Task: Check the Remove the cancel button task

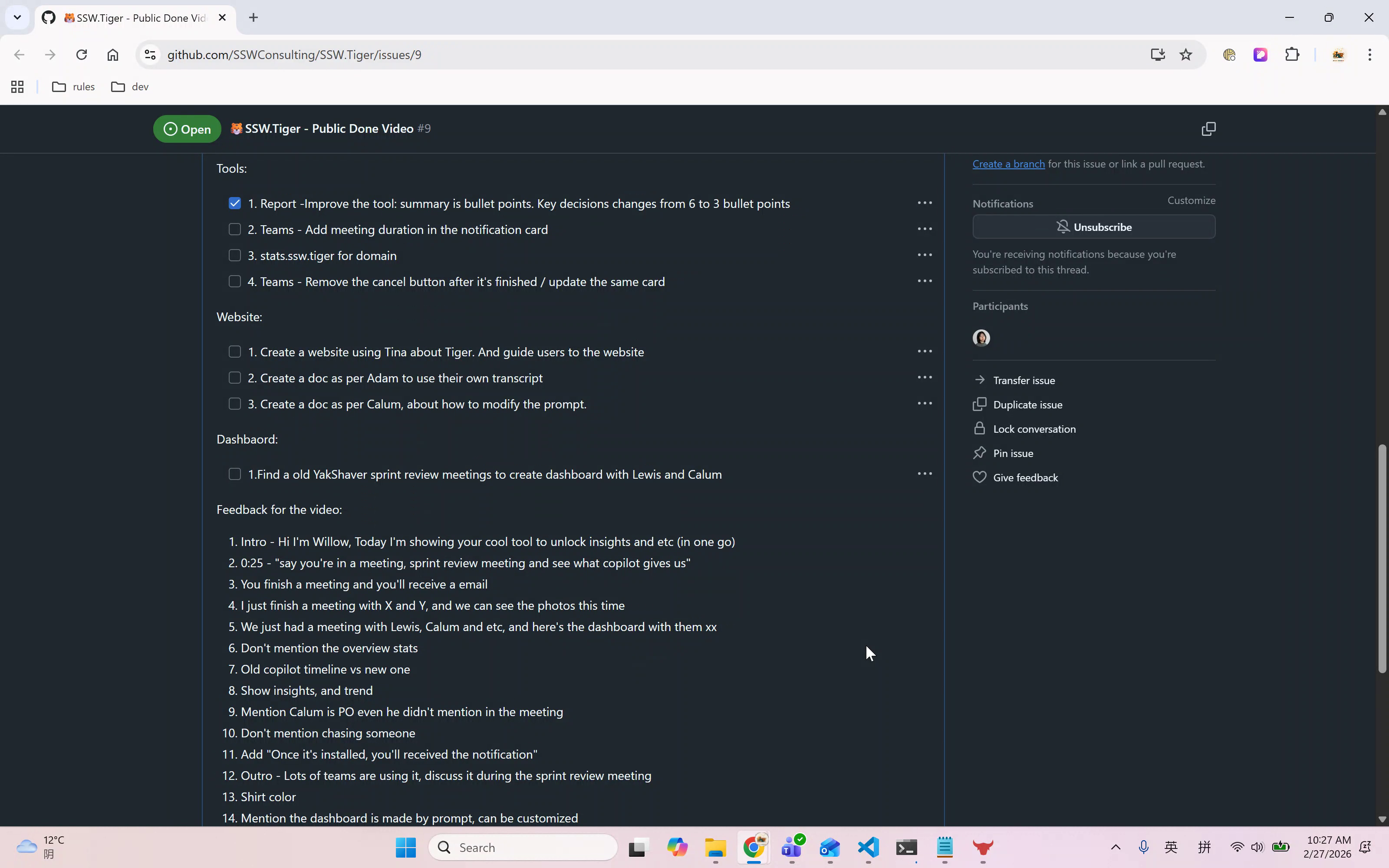Action: click(x=235, y=281)
